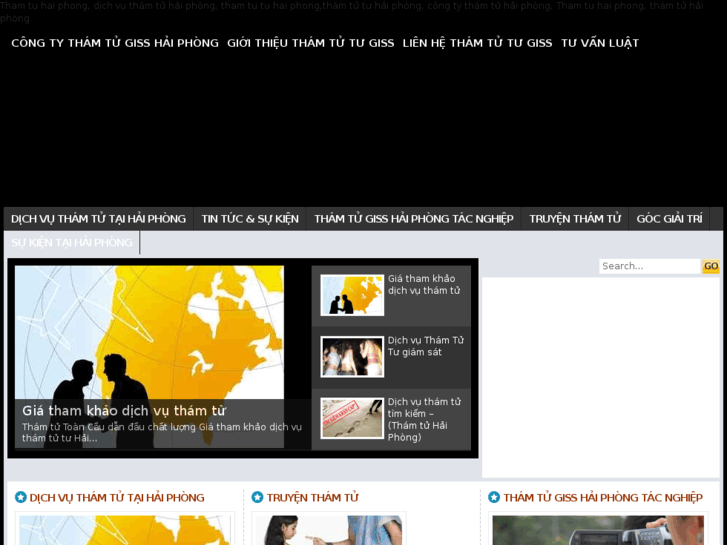Click featured excerpt Thám tử Toàn Cầu dẫn đầu

point(162,432)
